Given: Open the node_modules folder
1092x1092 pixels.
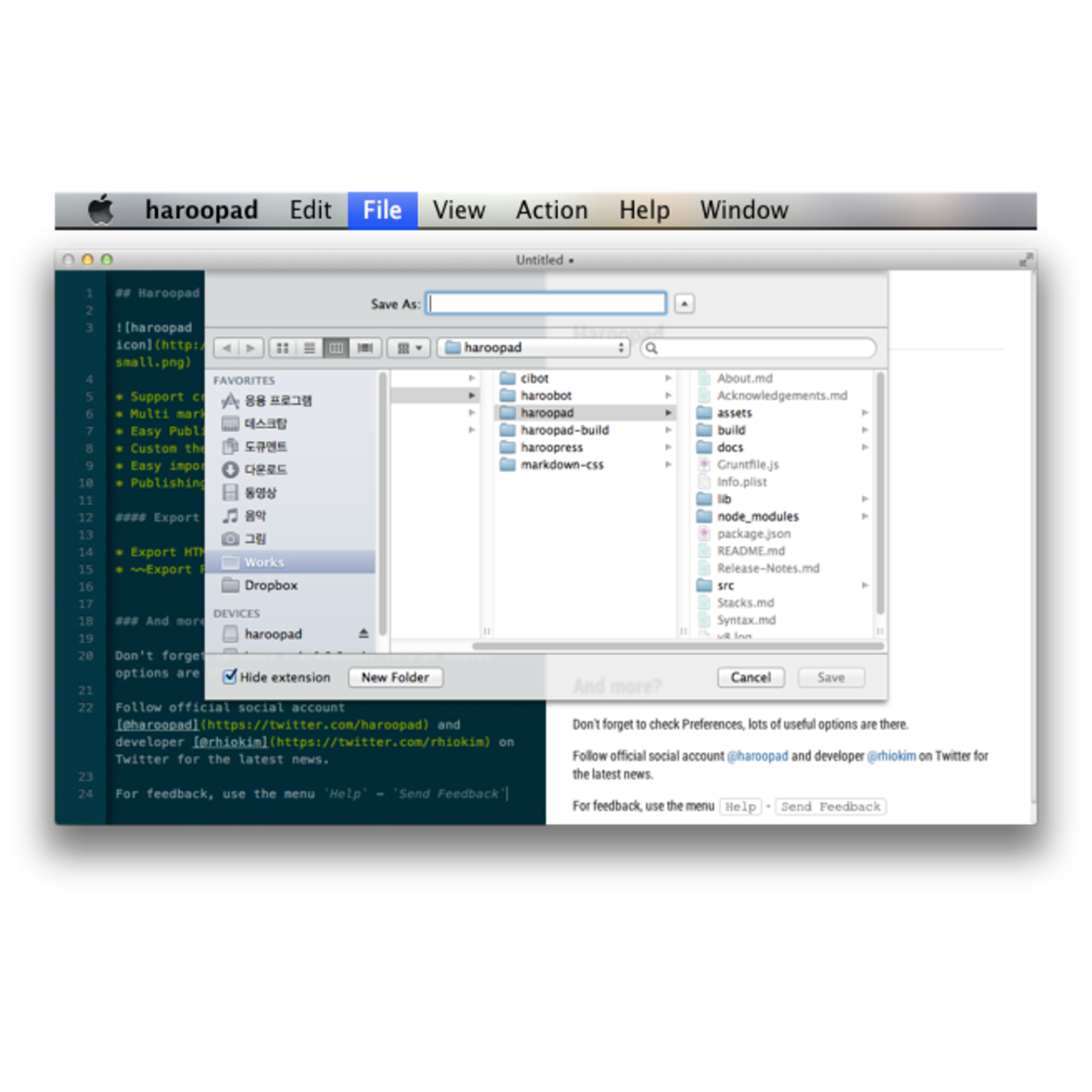Looking at the screenshot, I should click(x=758, y=516).
